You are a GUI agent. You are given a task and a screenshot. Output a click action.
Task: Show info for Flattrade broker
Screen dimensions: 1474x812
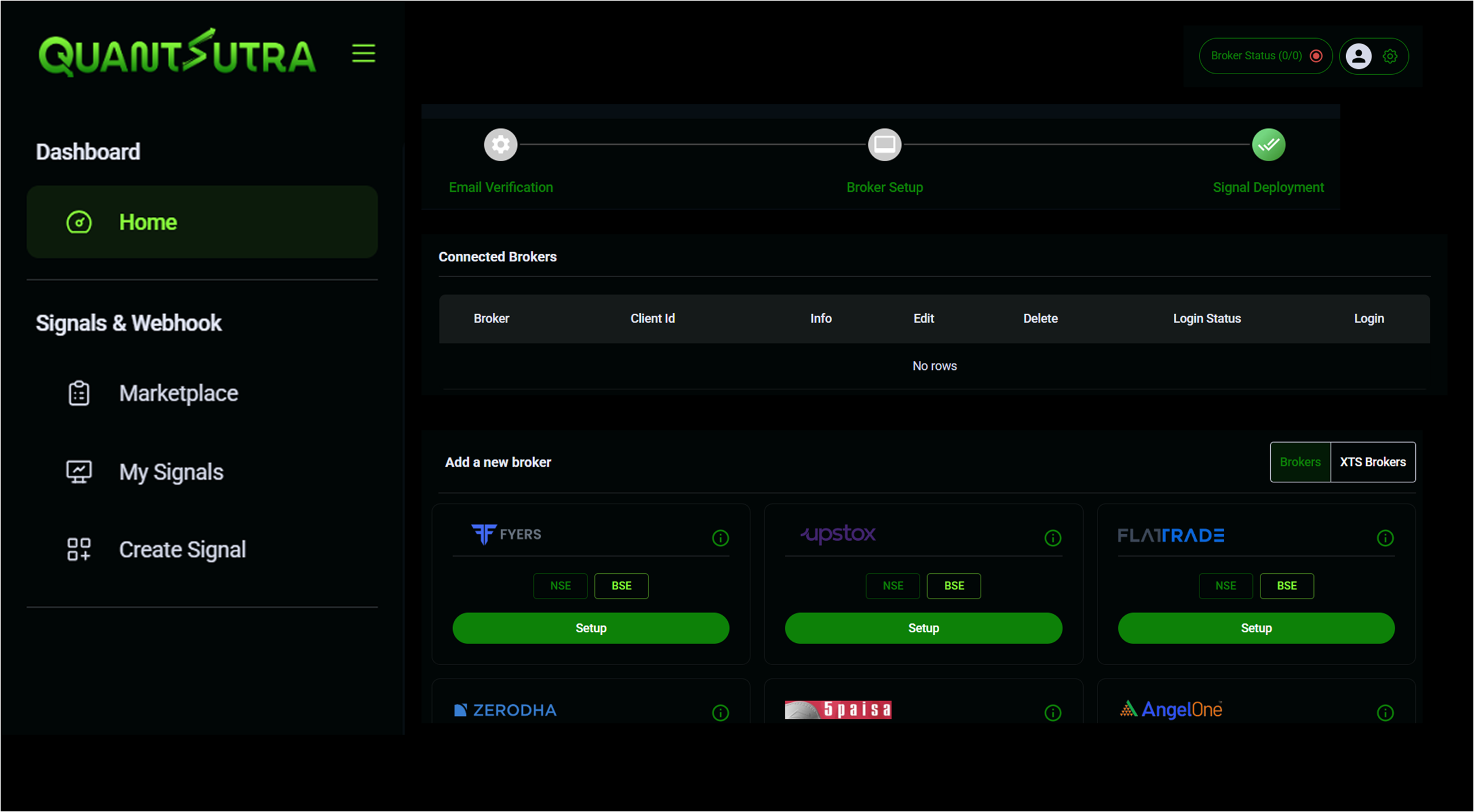point(1385,538)
